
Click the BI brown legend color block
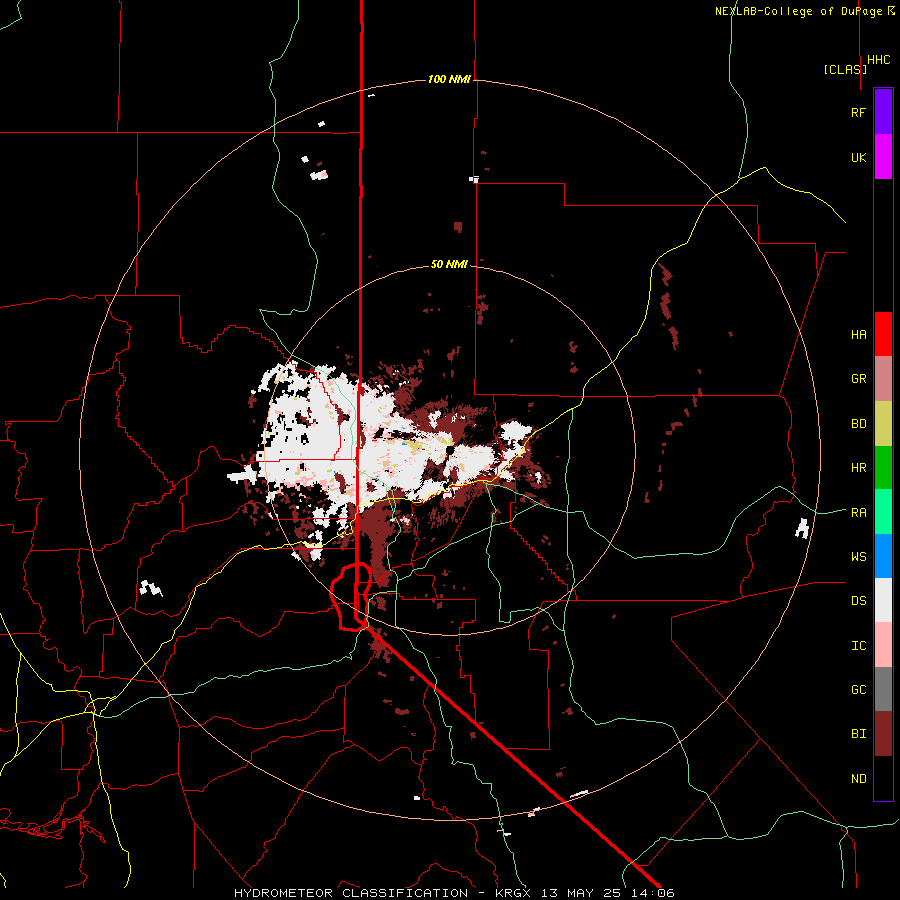pos(883,734)
